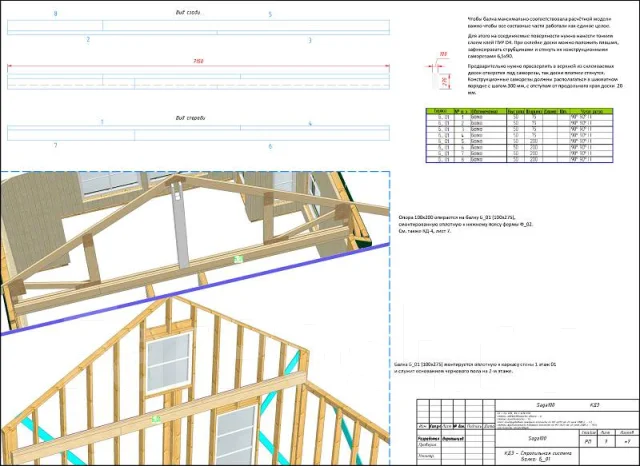Viewport: 640px width, 466px height.
Task: Select part number 8 above the rear view
Action: click(x=56, y=14)
